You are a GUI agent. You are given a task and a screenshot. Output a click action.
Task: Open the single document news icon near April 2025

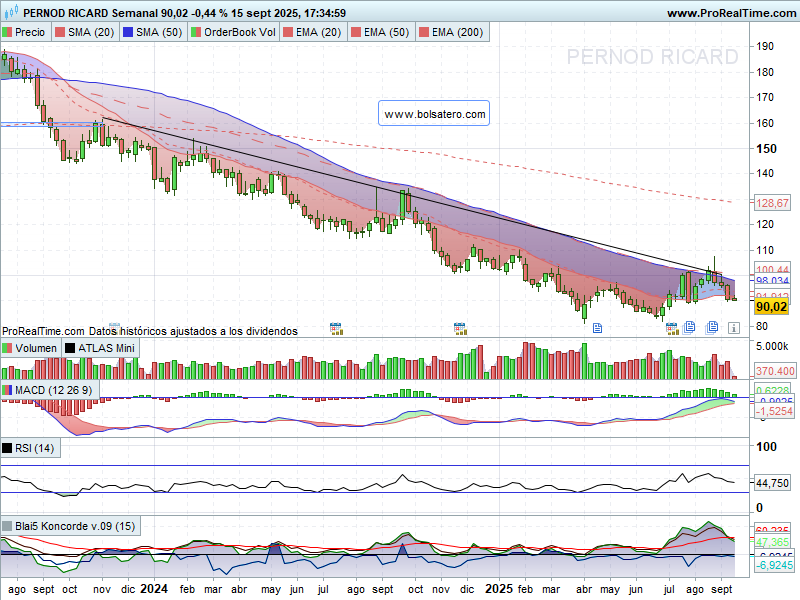click(597, 328)
